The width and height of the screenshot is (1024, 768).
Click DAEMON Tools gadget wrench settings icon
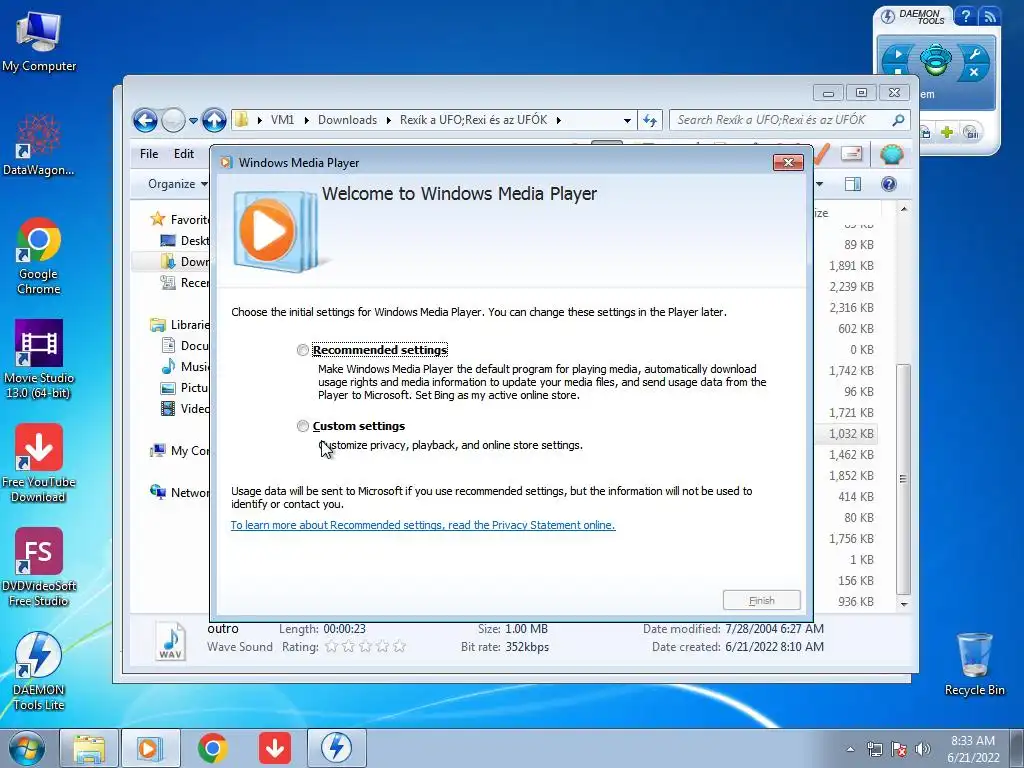975,54
